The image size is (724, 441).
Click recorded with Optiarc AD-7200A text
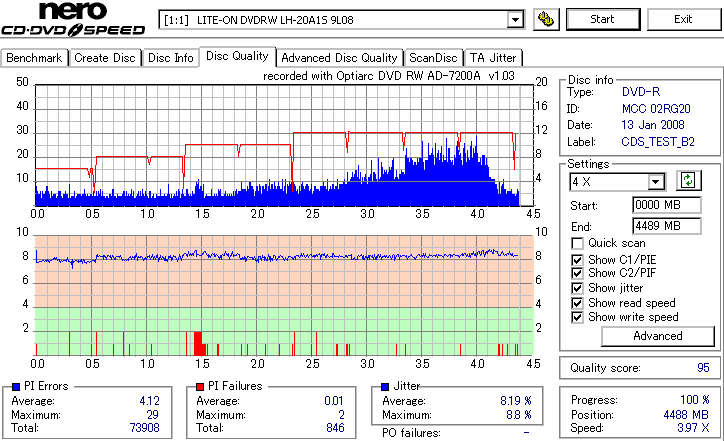tap(389, 76)
